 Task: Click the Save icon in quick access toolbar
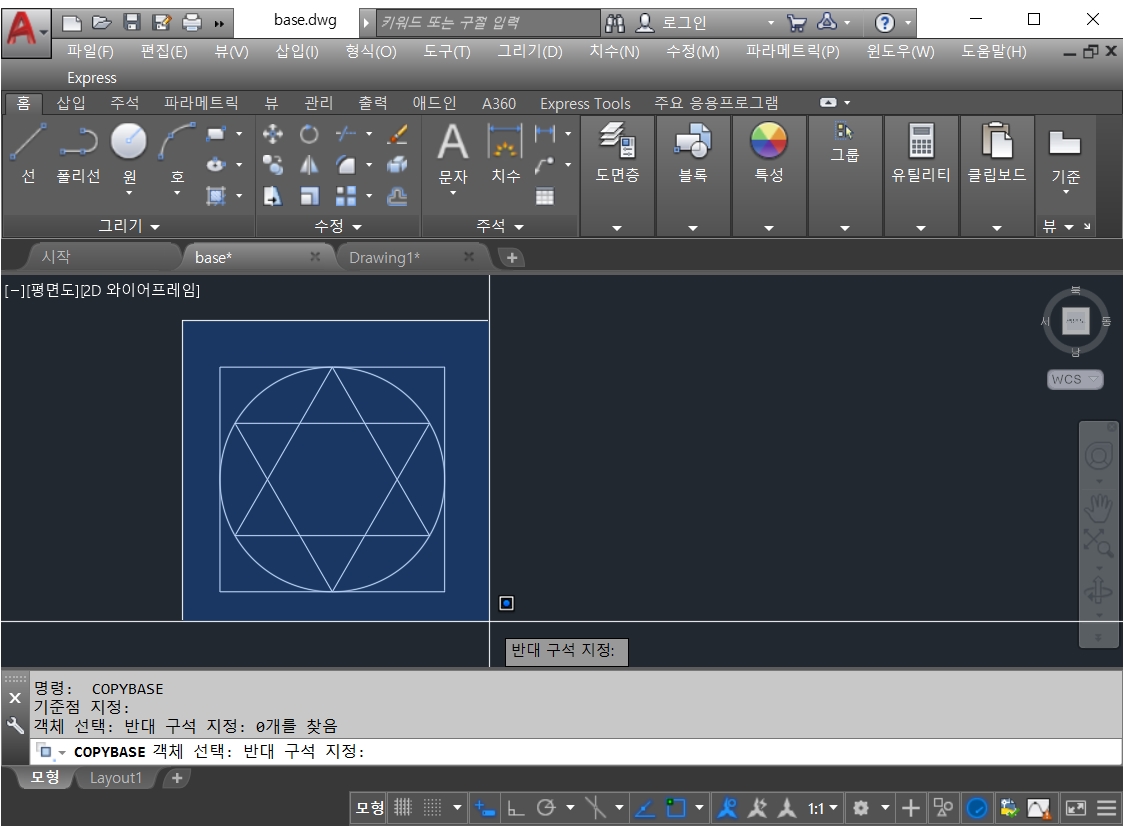tap(132, 23)
